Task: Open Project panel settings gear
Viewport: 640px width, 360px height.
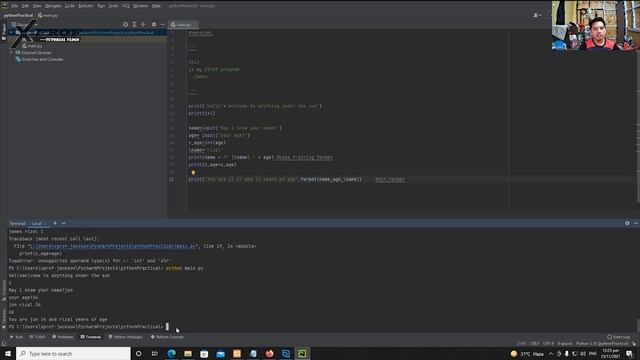Action: pyautogui.click(x=154, y=24)
